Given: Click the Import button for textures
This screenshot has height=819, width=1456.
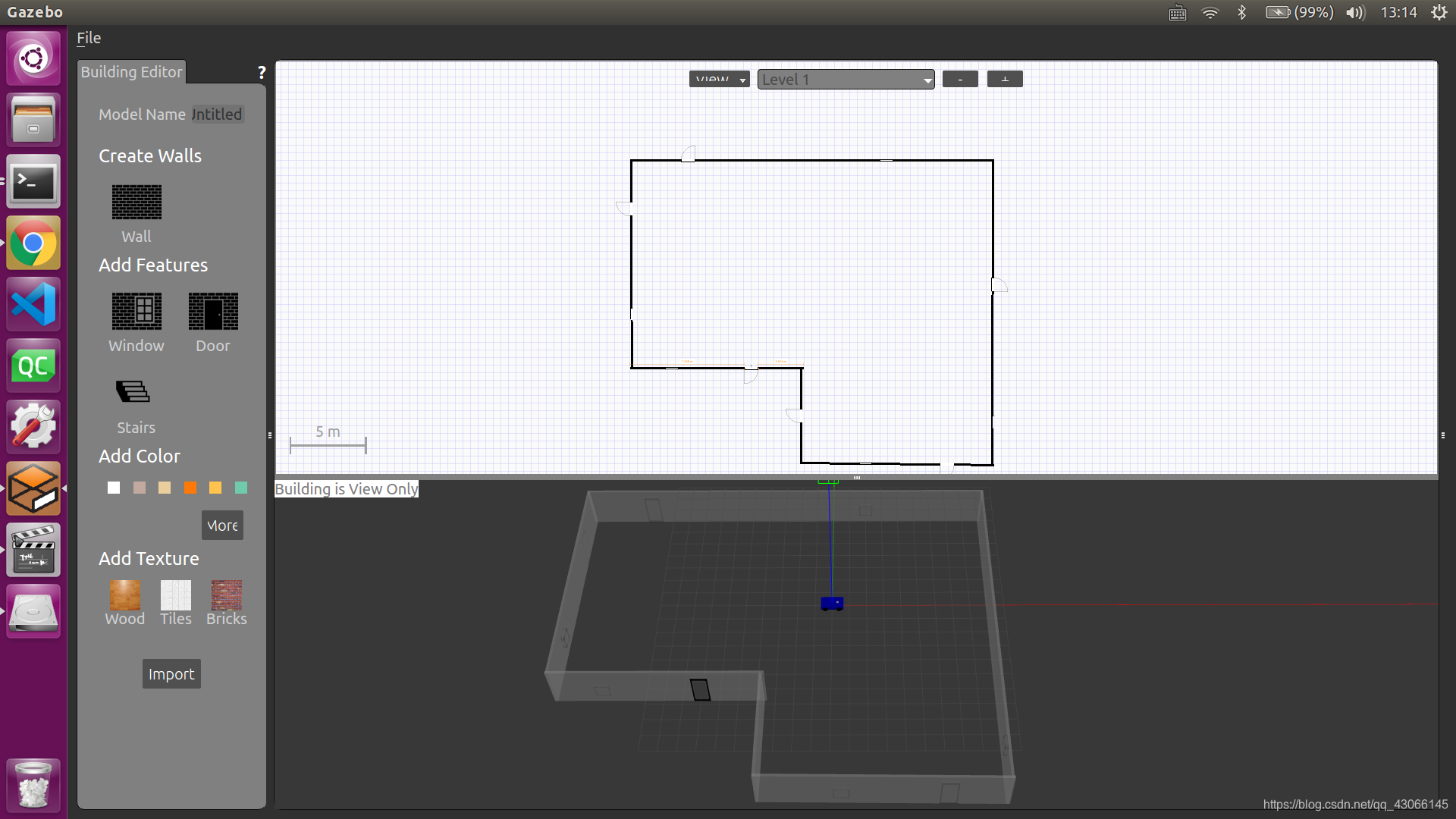Looking at the screenshot, I should (x=171, y=673).
